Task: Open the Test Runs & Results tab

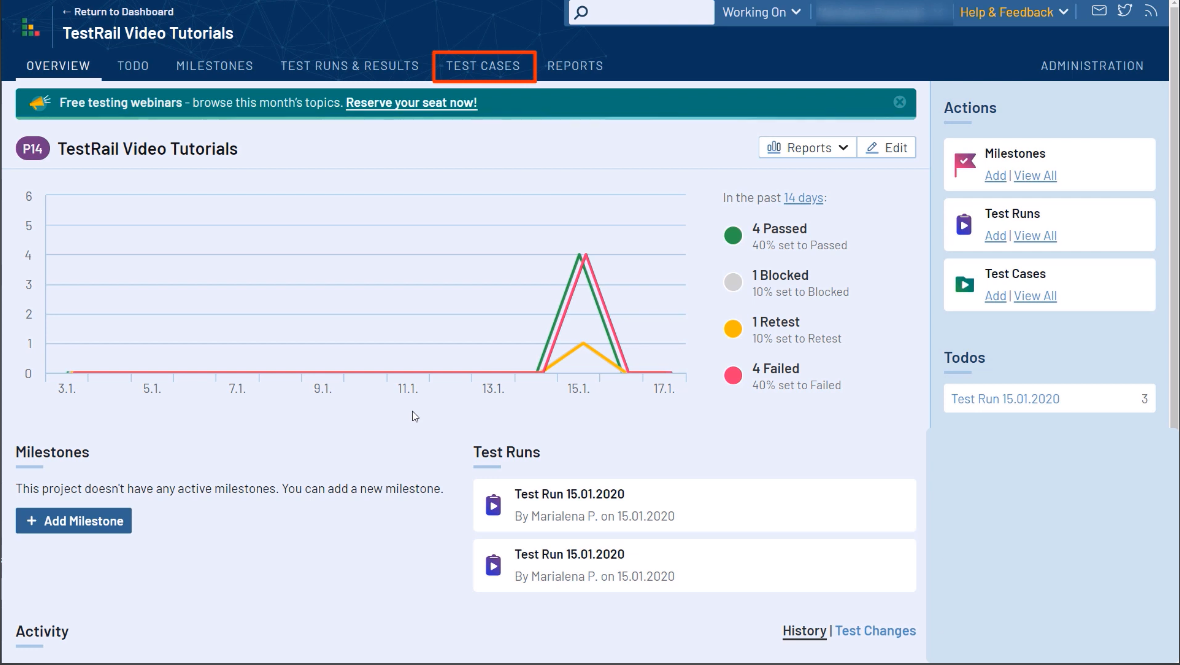Action: point(349,66)
